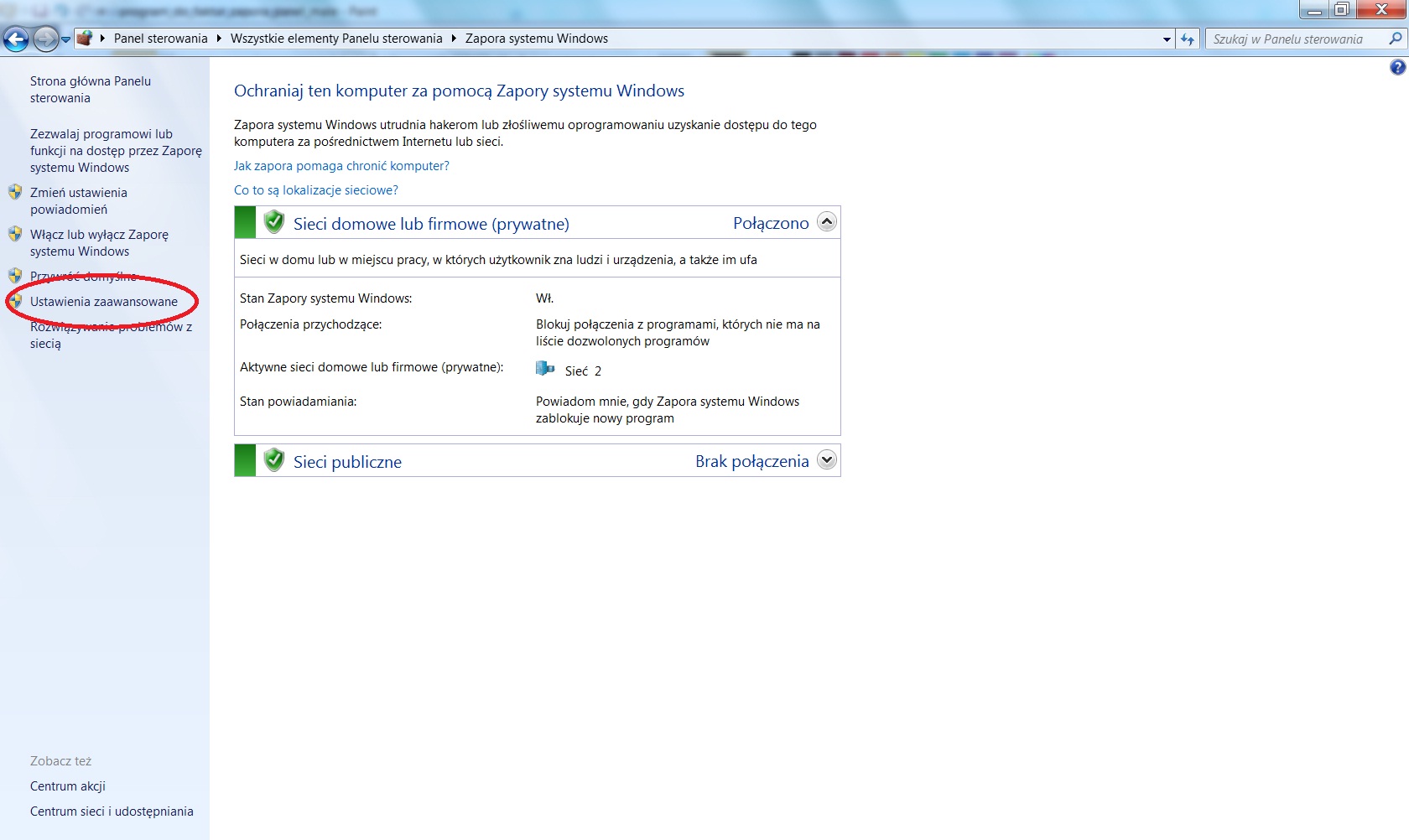Open 'Przywróć domyślne' link
This screenshot has height=840, width=1409.
point(84,277)
